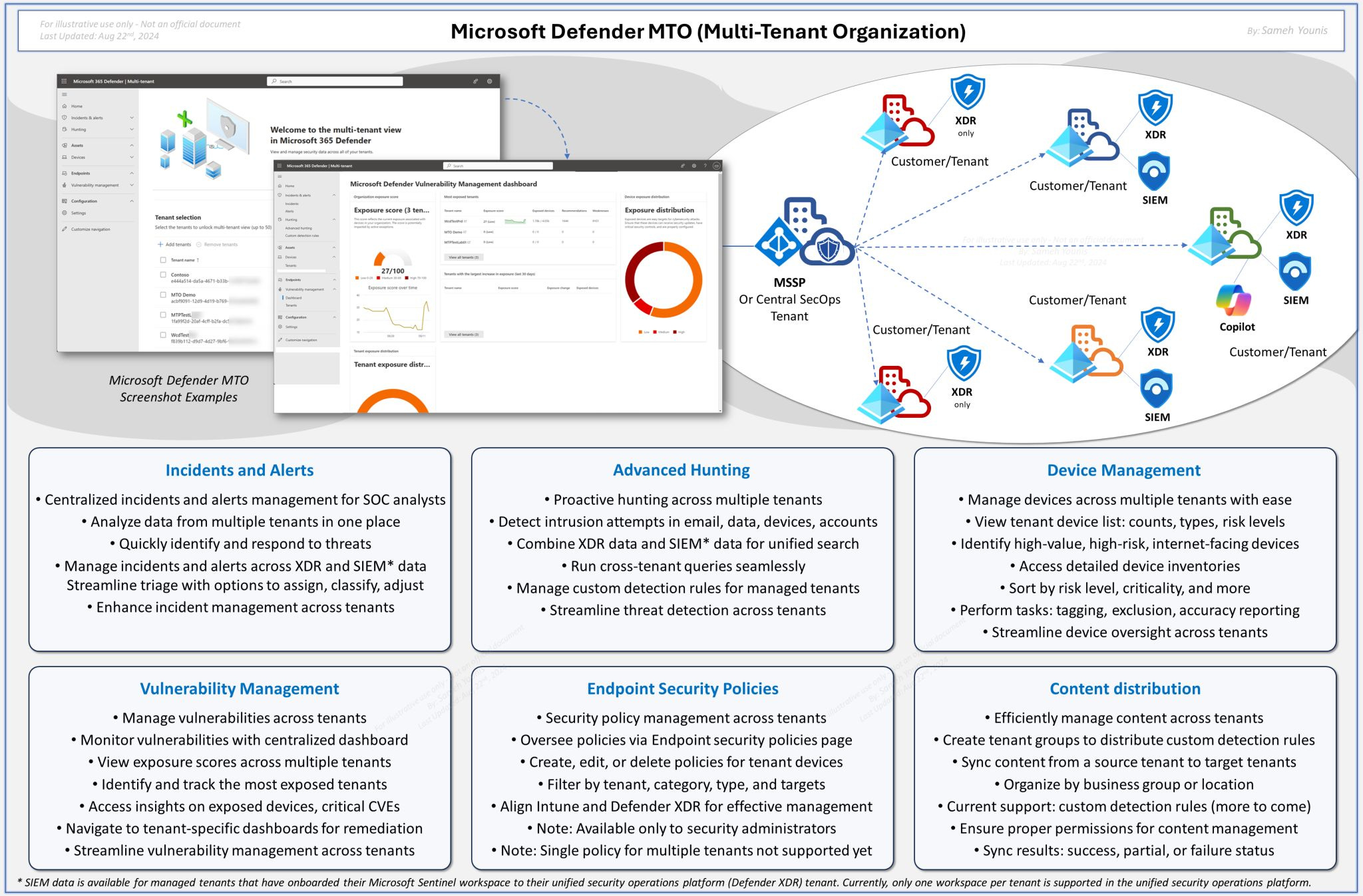
Task: Click the red Medium swatch in the Exposure distribution legend
Action: point(655,332)
